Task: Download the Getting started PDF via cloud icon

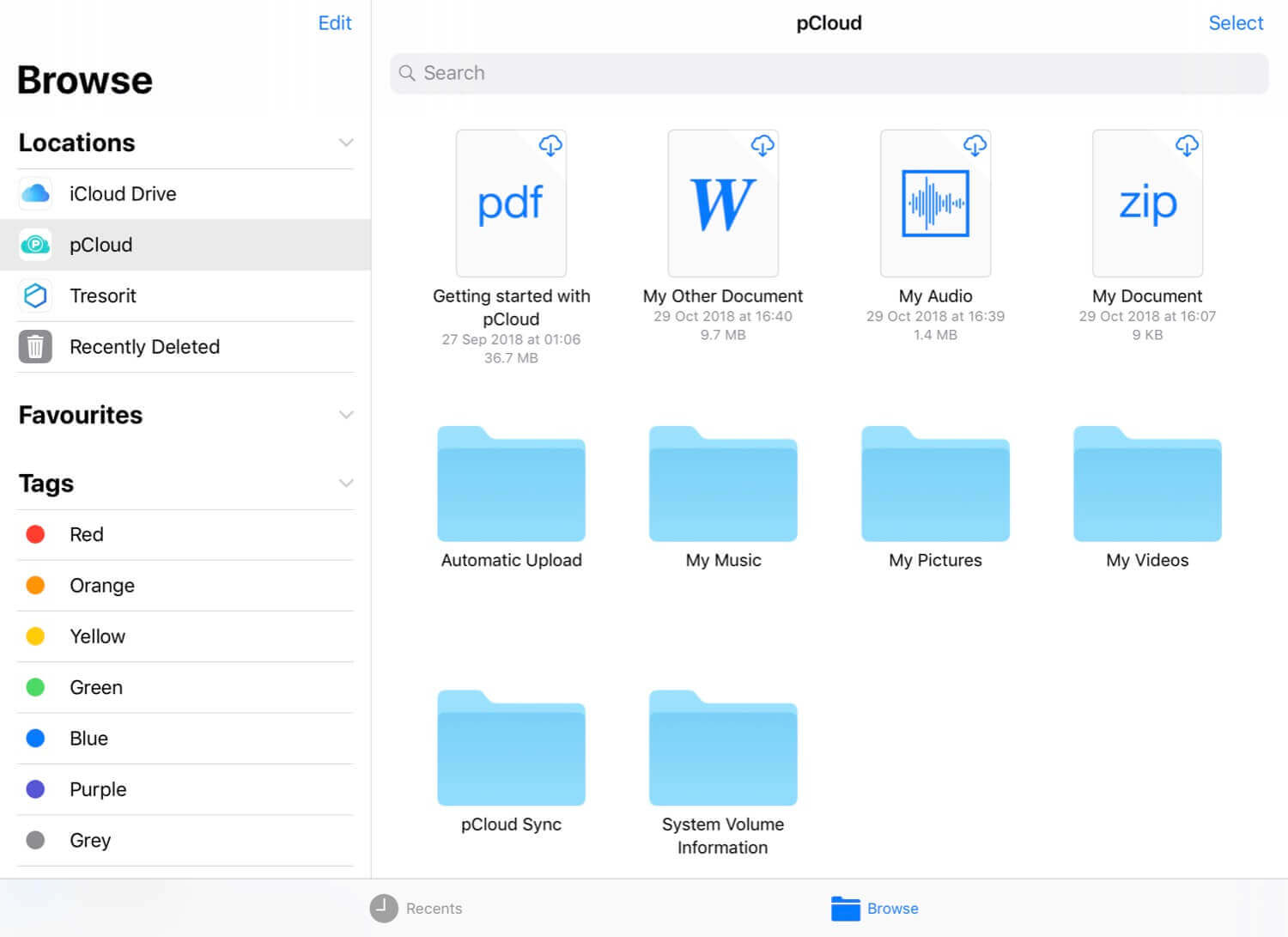Action: tap(550, 145)
